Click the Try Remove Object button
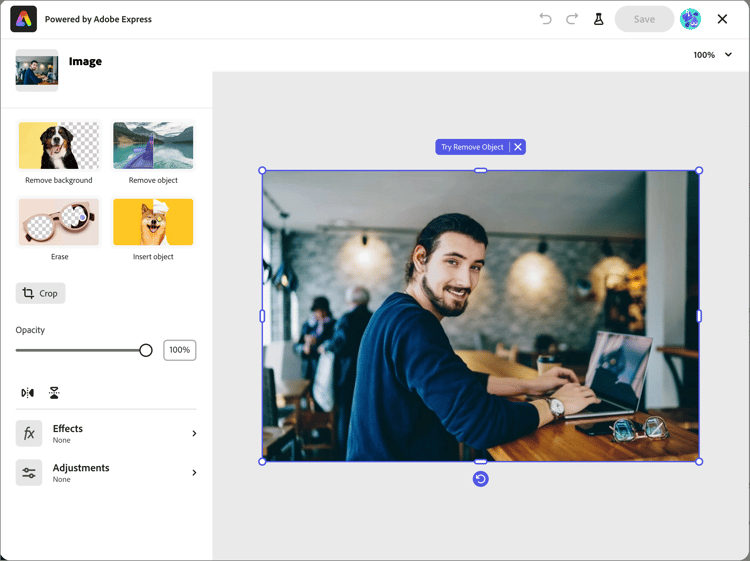The height and width of the screenshot is (561, 750). (472, 147)
